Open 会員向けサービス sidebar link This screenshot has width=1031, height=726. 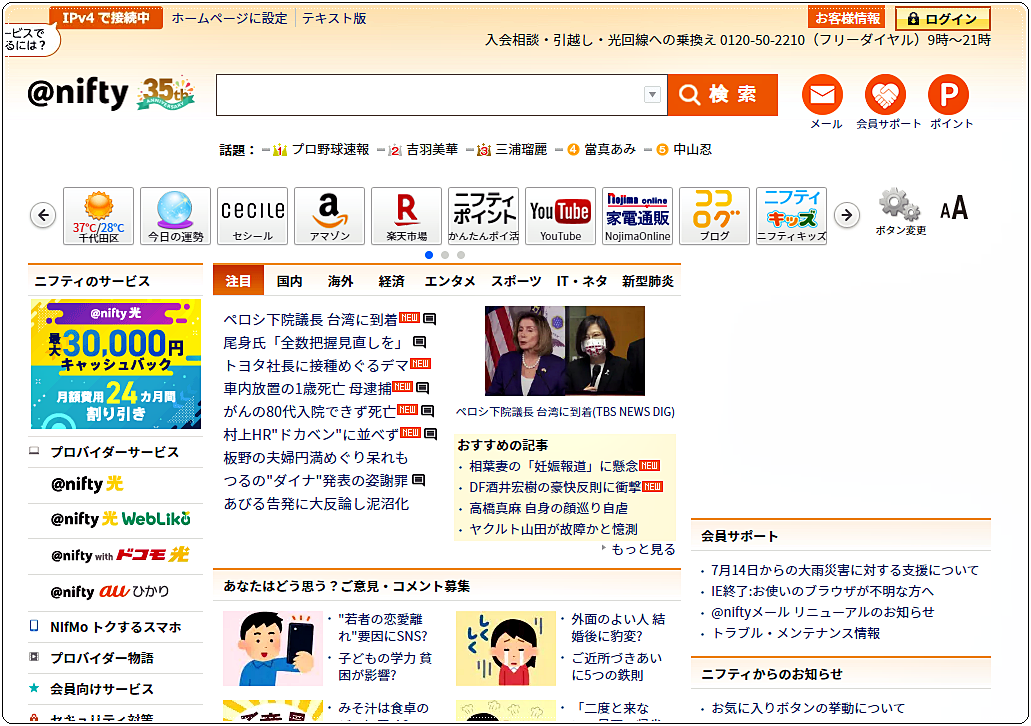point(102,689)
